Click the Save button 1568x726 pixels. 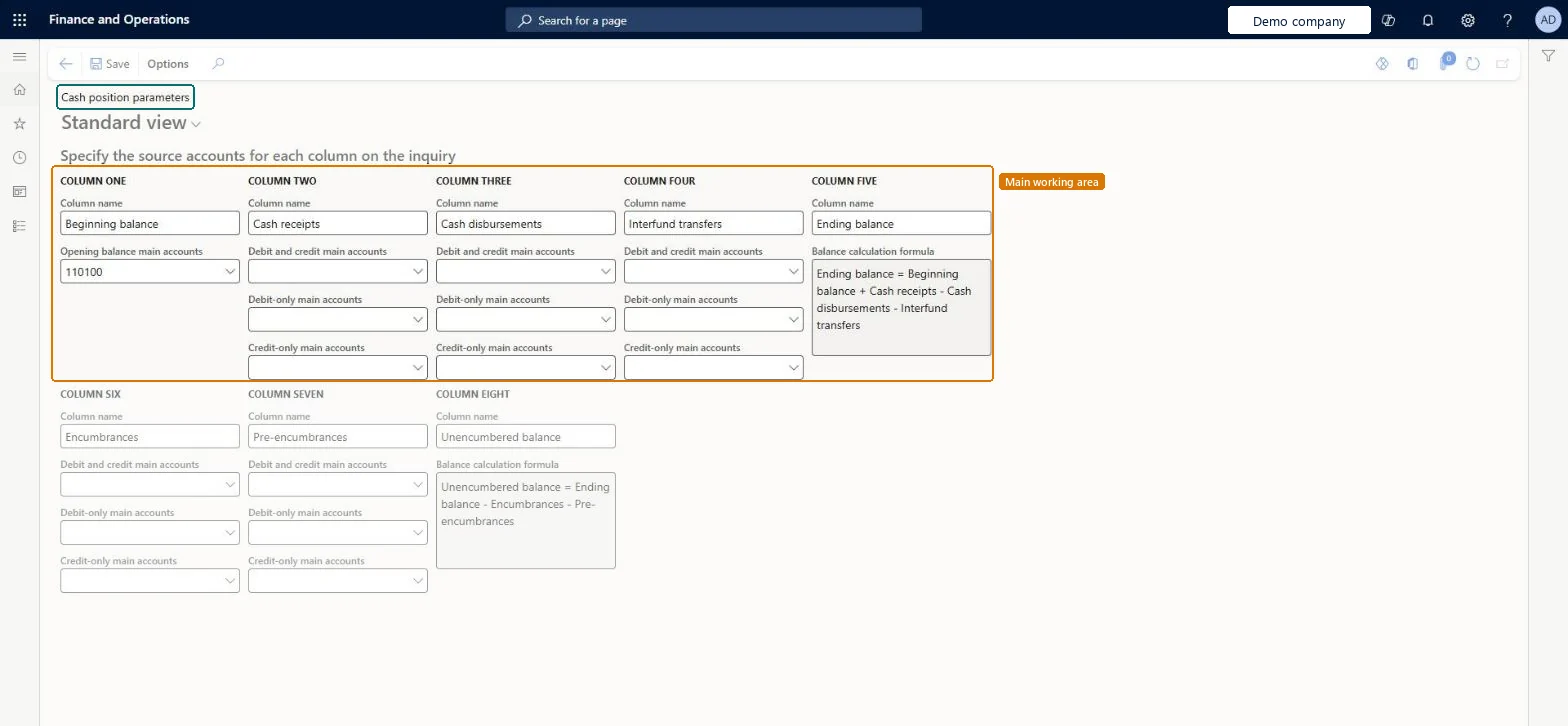[110, 64]
